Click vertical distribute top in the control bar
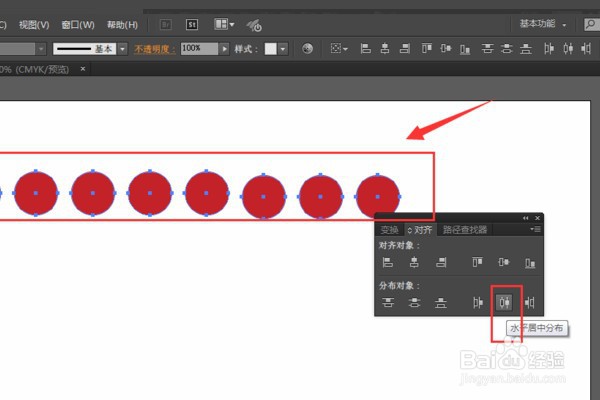The width and height of the screenshot is (600, 400). (487, 49)
